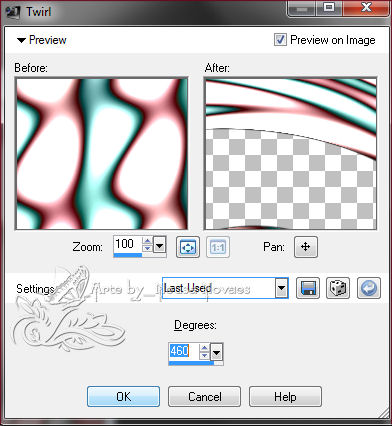Image resolution: width=392 pixels, height=426 pixels.
Task: Click the Help button
Action: pyautogui.click(x=285, y=396)
